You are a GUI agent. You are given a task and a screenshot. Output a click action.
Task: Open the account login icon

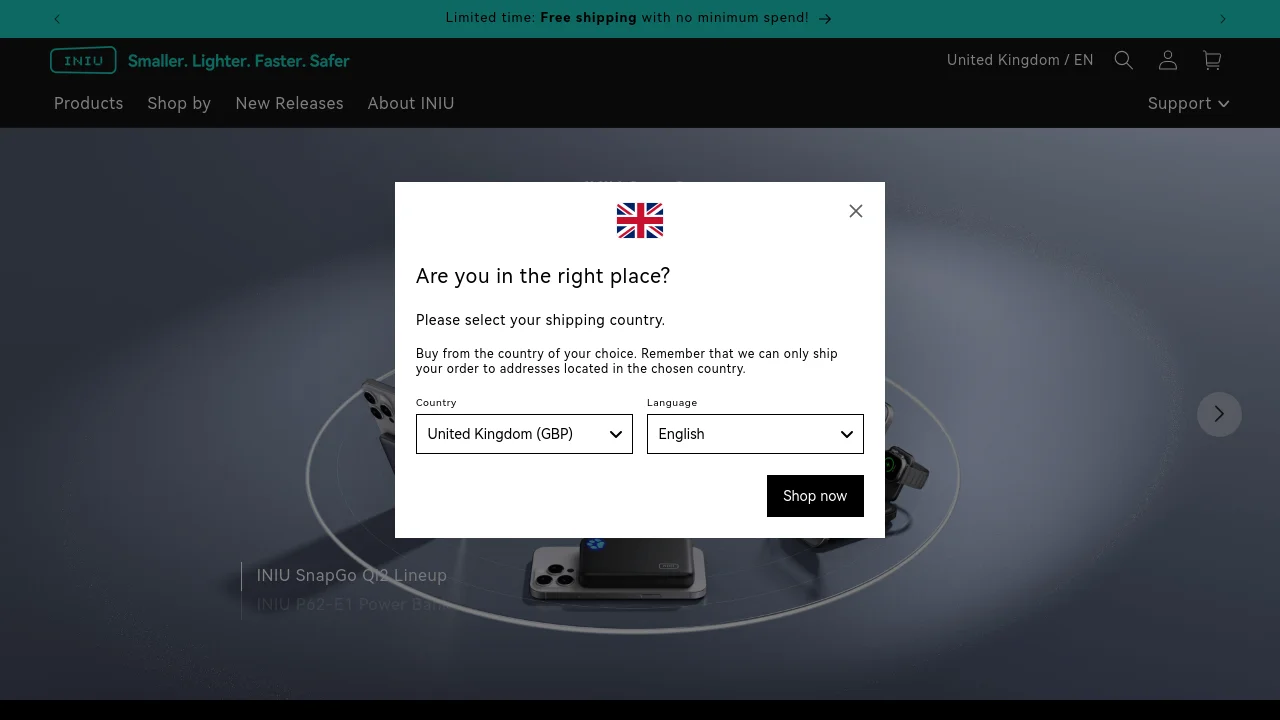(1168, 60)
